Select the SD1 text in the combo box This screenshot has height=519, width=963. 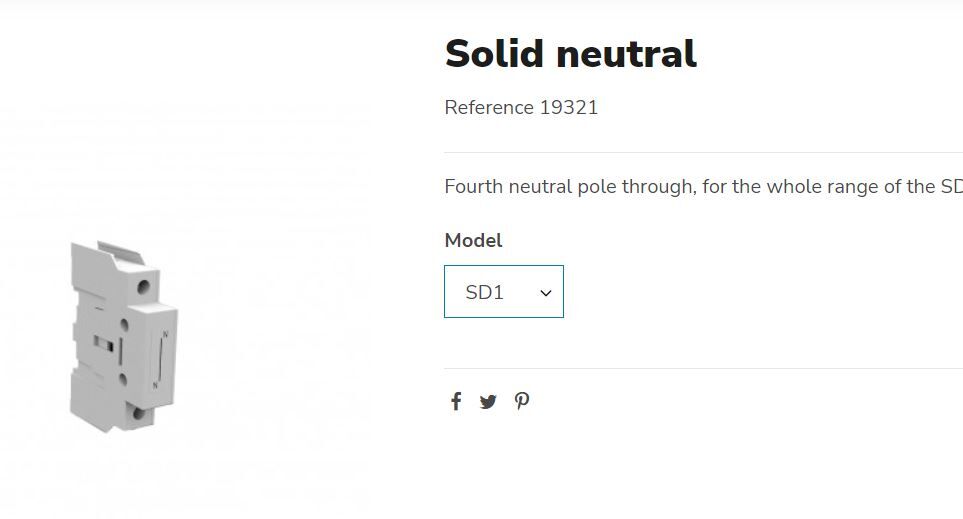point(485,292)
